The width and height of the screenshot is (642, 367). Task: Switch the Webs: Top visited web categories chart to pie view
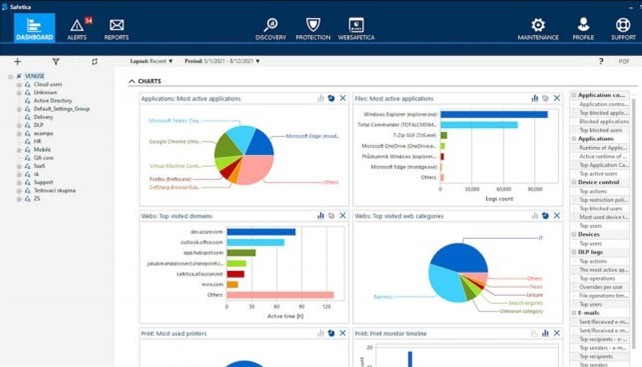click(545, 215)
